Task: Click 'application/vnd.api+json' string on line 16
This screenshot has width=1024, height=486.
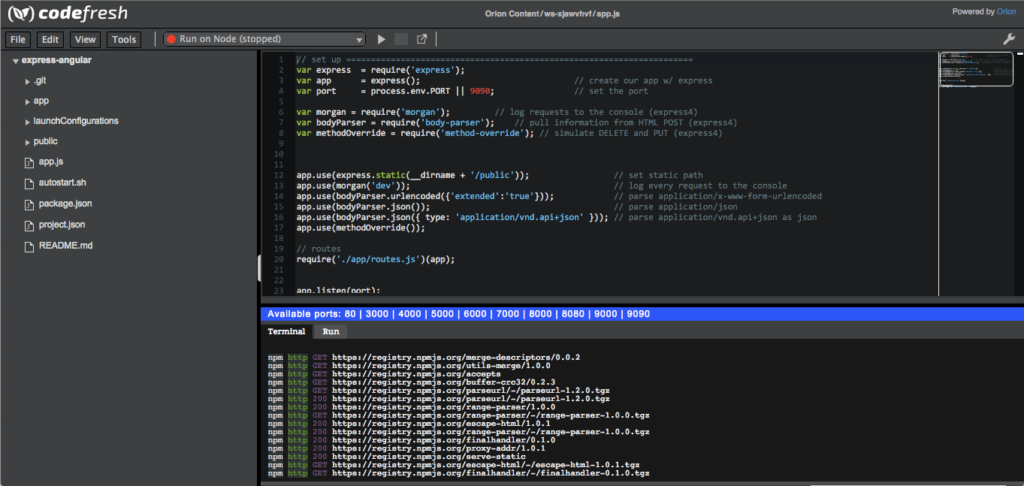Action: click(x=521, y=218)
